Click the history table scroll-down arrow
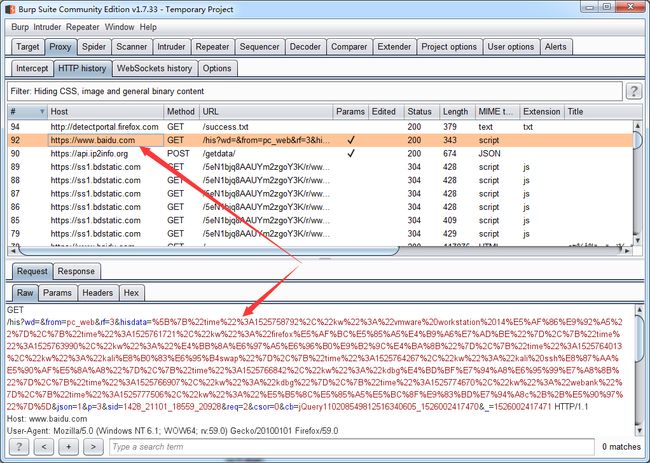This screenshot has width=650, height=463. [637, 240]
